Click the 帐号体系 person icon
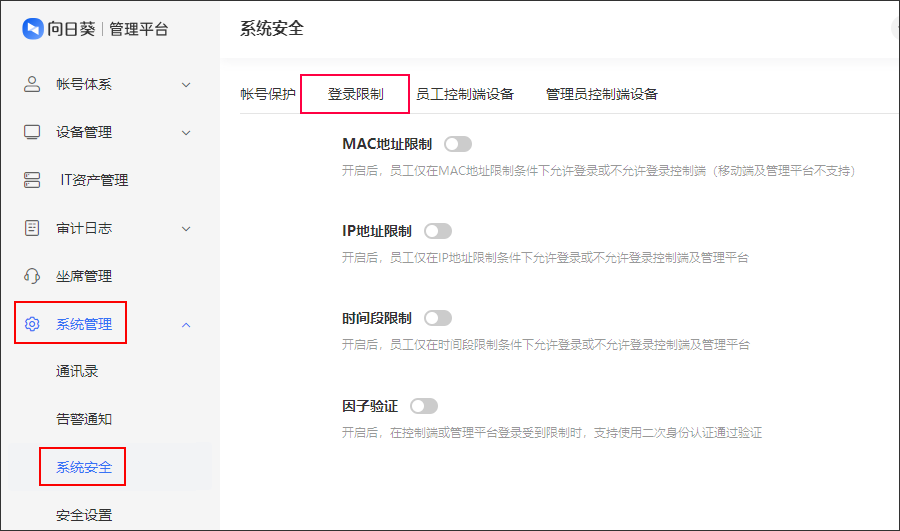 tap(32, 84)
